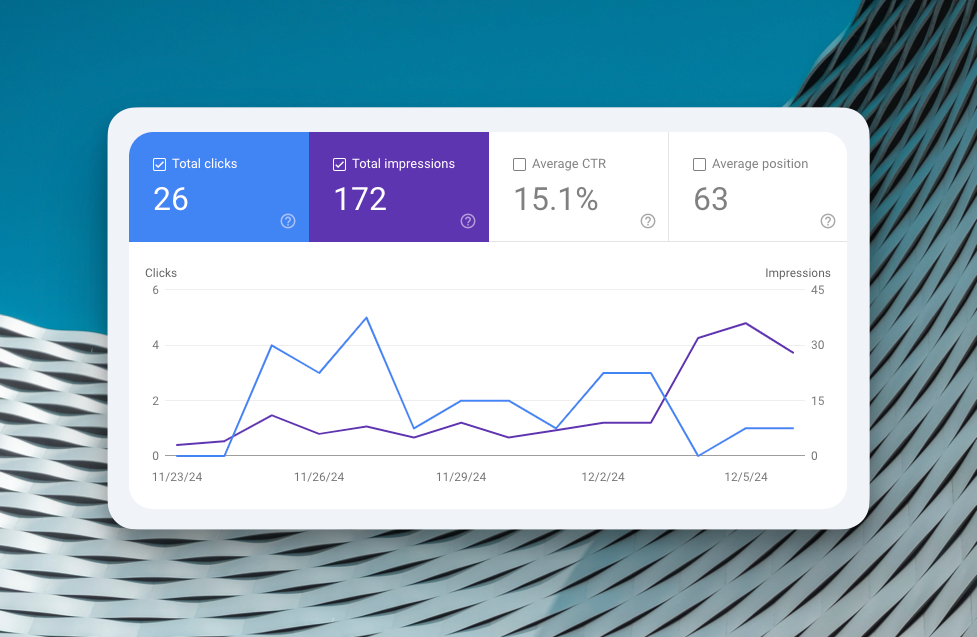Click the Clicks axis label
This screenshot has height=637, width=977.
click(161, 273)
